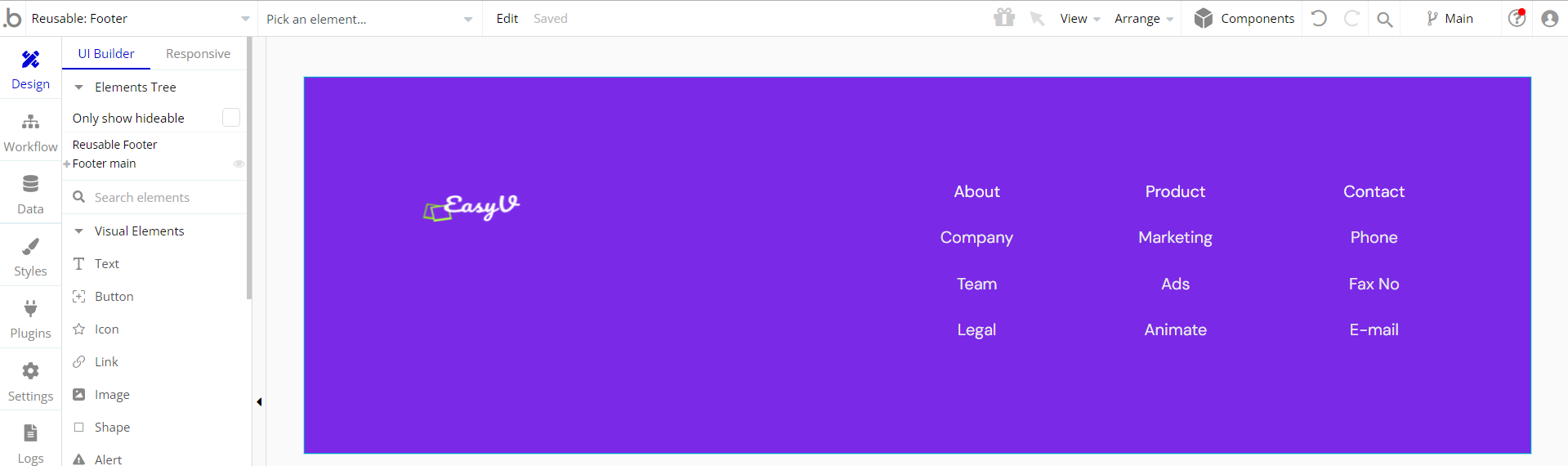The height and width of the screenshot is (466, 1568).
Task: Click the Main branch icon
Action: 1432,18
